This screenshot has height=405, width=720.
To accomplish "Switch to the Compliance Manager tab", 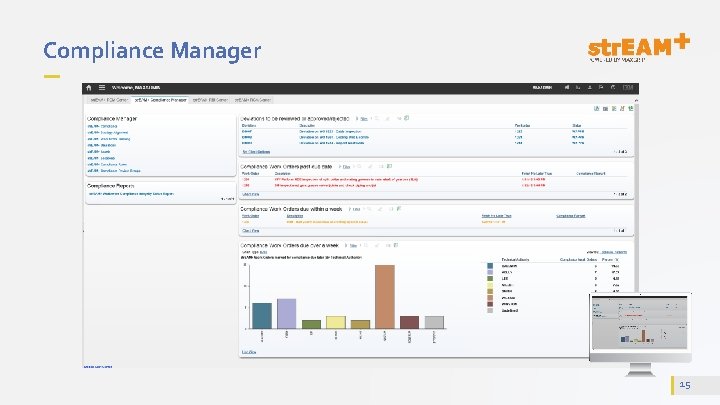I will click(x=160, y=100).
